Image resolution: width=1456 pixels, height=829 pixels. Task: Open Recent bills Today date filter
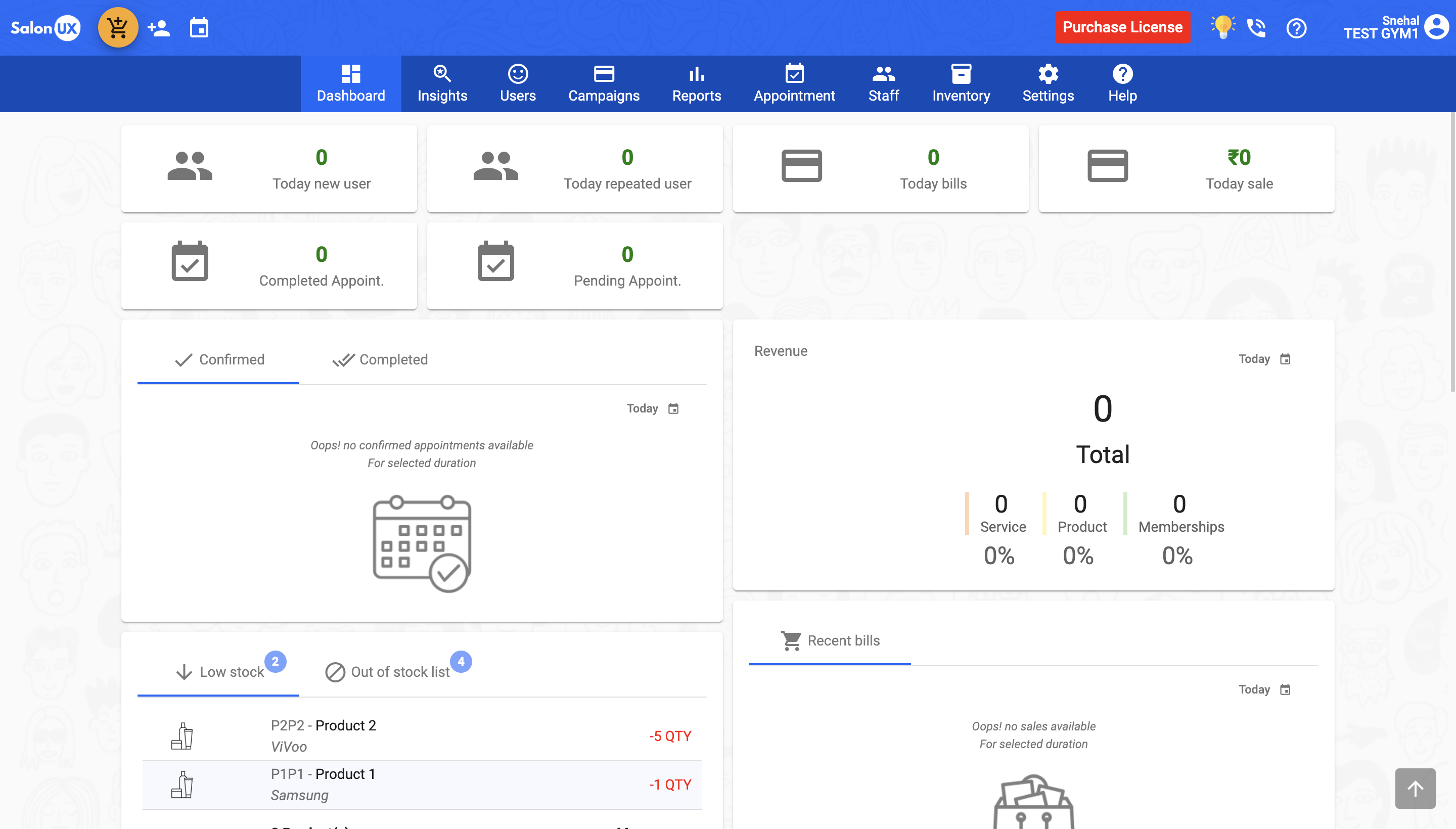(1264, 689)
